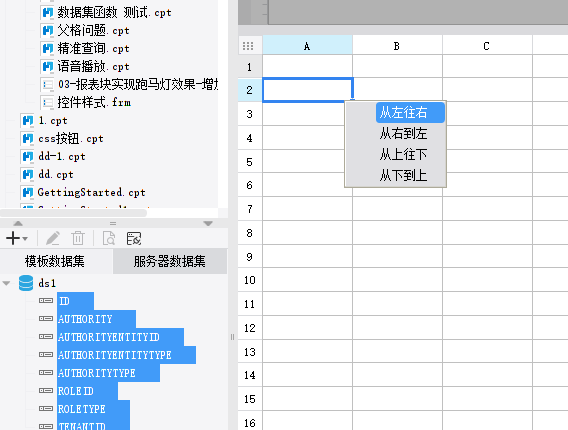Image resolution: width=568 pixels, height=430 pixels.
Task: Click the column icon beside AUTHORITYENTITYTYPE
Action: click(x=46, y=355)
